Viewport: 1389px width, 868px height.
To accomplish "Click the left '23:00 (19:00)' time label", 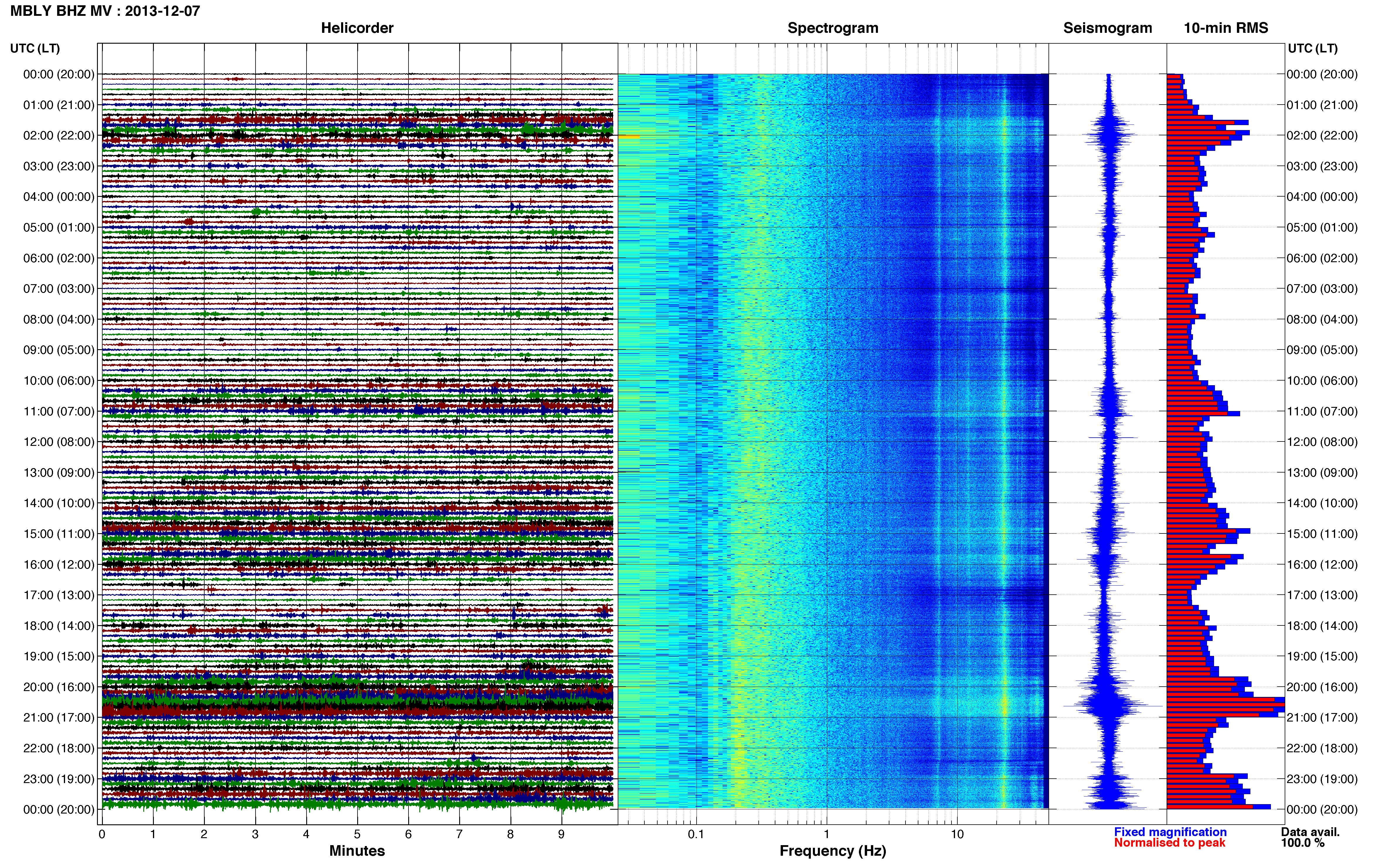I will 59,779.
